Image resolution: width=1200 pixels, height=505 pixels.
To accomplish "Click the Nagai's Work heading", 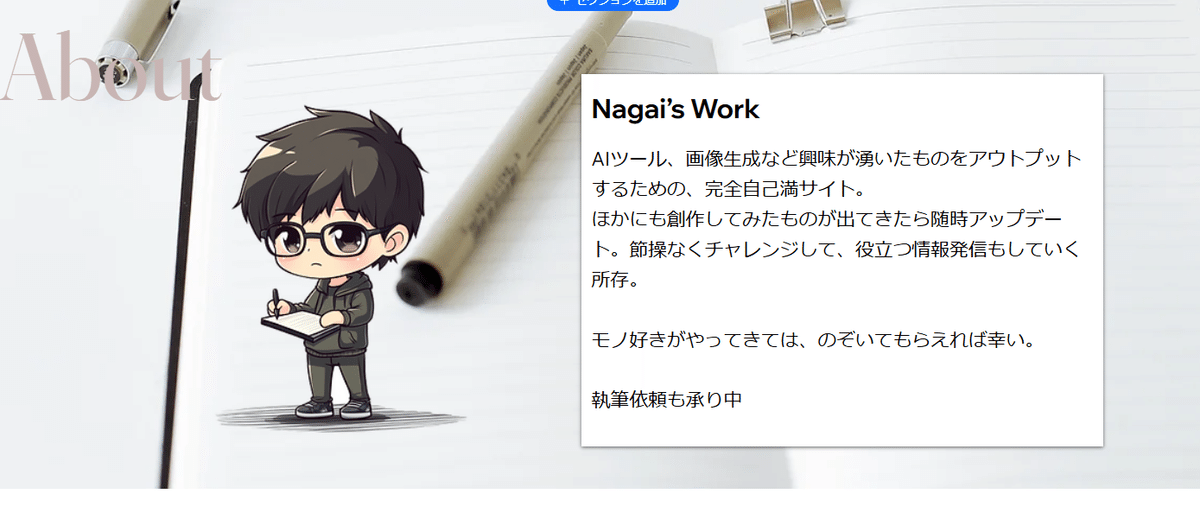I will 676,109.
